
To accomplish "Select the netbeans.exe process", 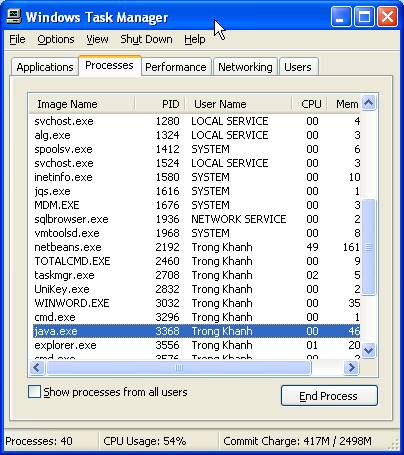I will click(197, 247).
